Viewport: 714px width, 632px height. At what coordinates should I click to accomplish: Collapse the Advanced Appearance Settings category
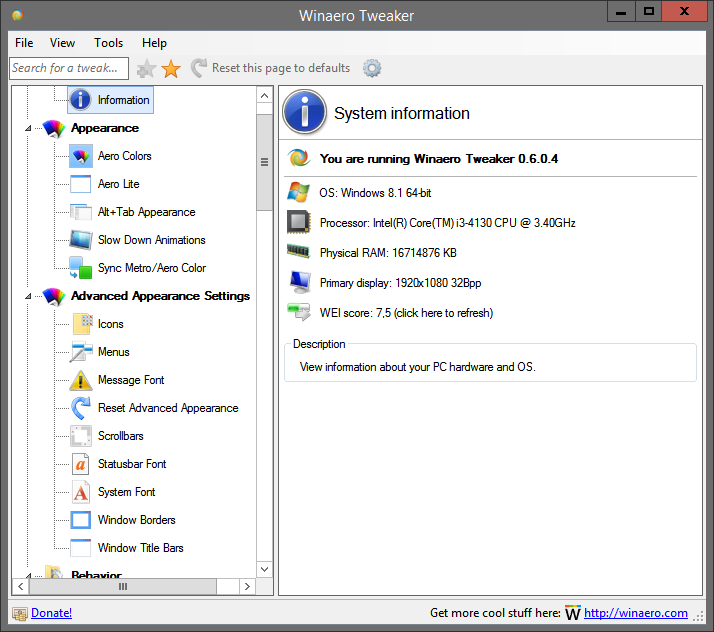pyautogui.click(x=28, y=296)
